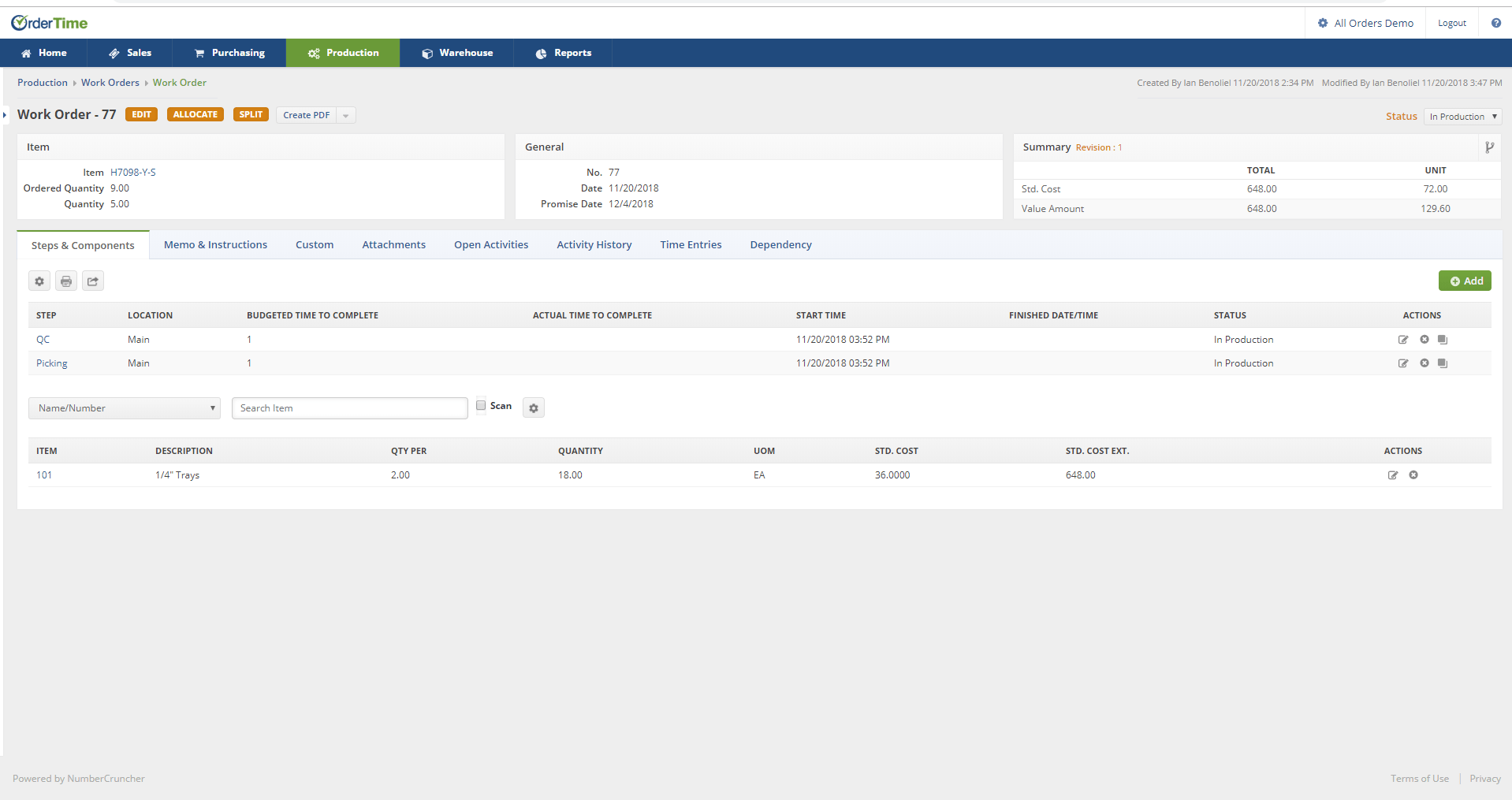Click the orange EDIT button
Viewport: 1512px width, 800px height.
(141, 114)
